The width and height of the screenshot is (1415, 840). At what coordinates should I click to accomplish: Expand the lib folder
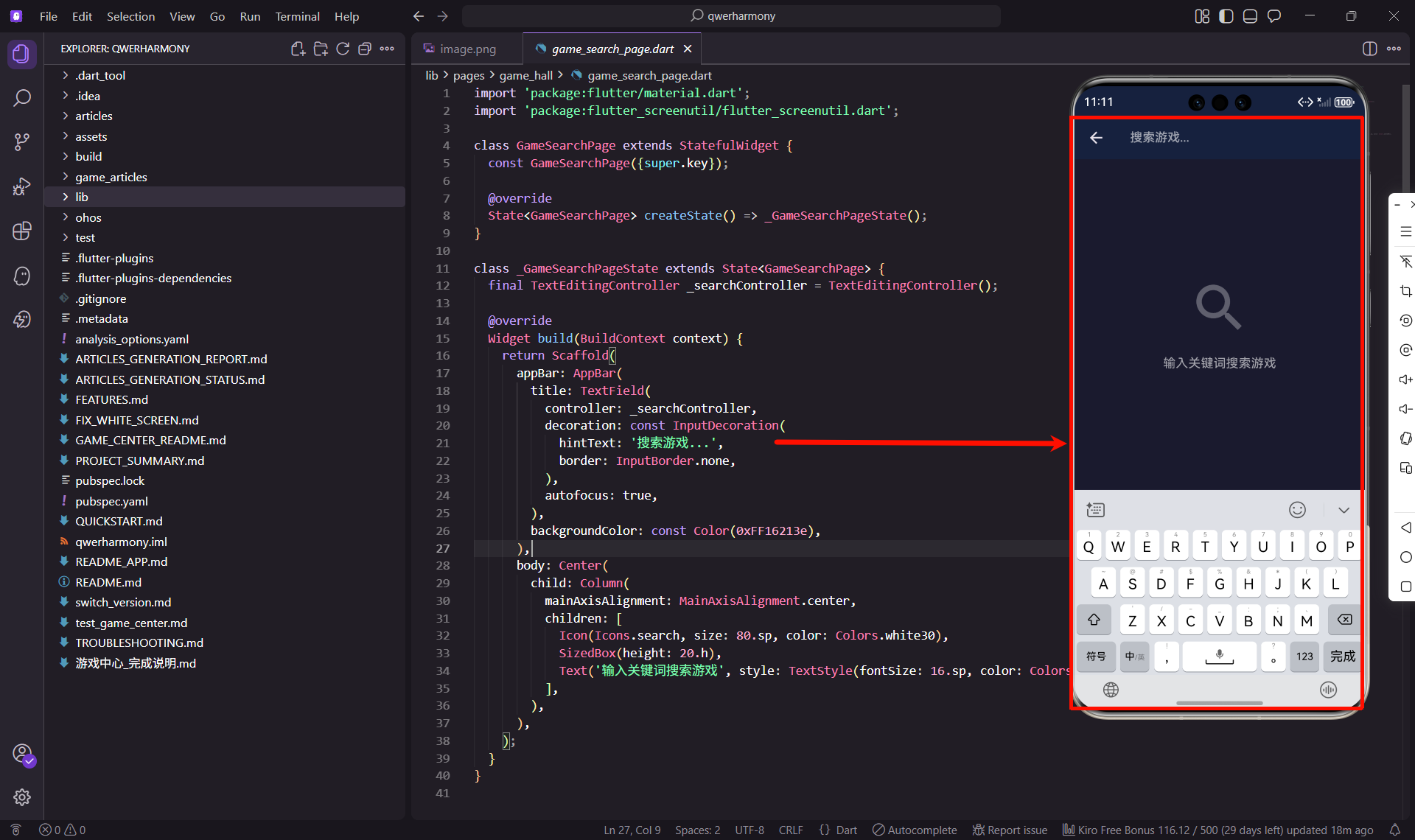pos(81,197)
